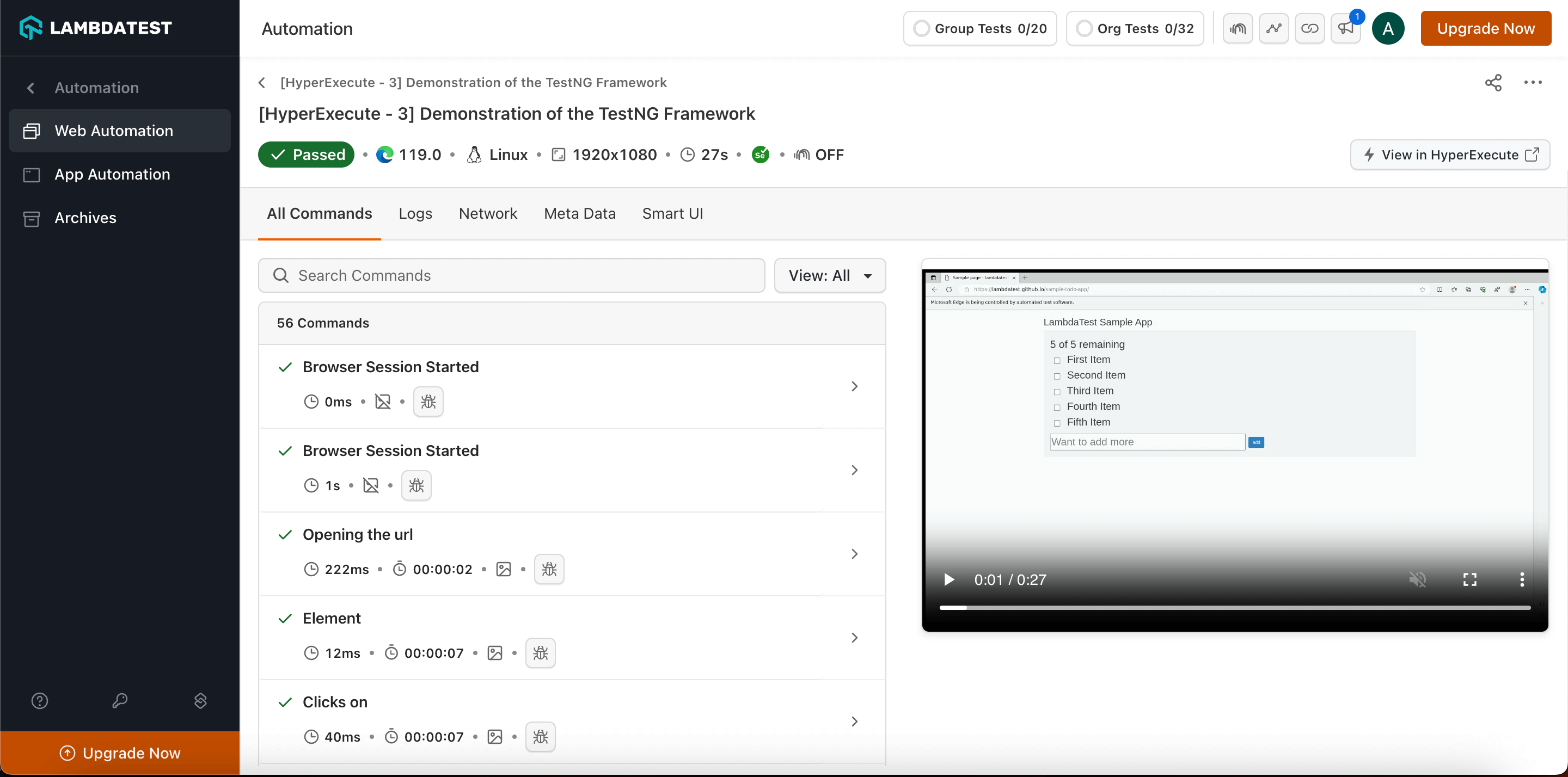Image resolution: width=1568 pixels, height=777 pixels.
Task: Check Fifth Item in video preview
Action: point(1057,423)
